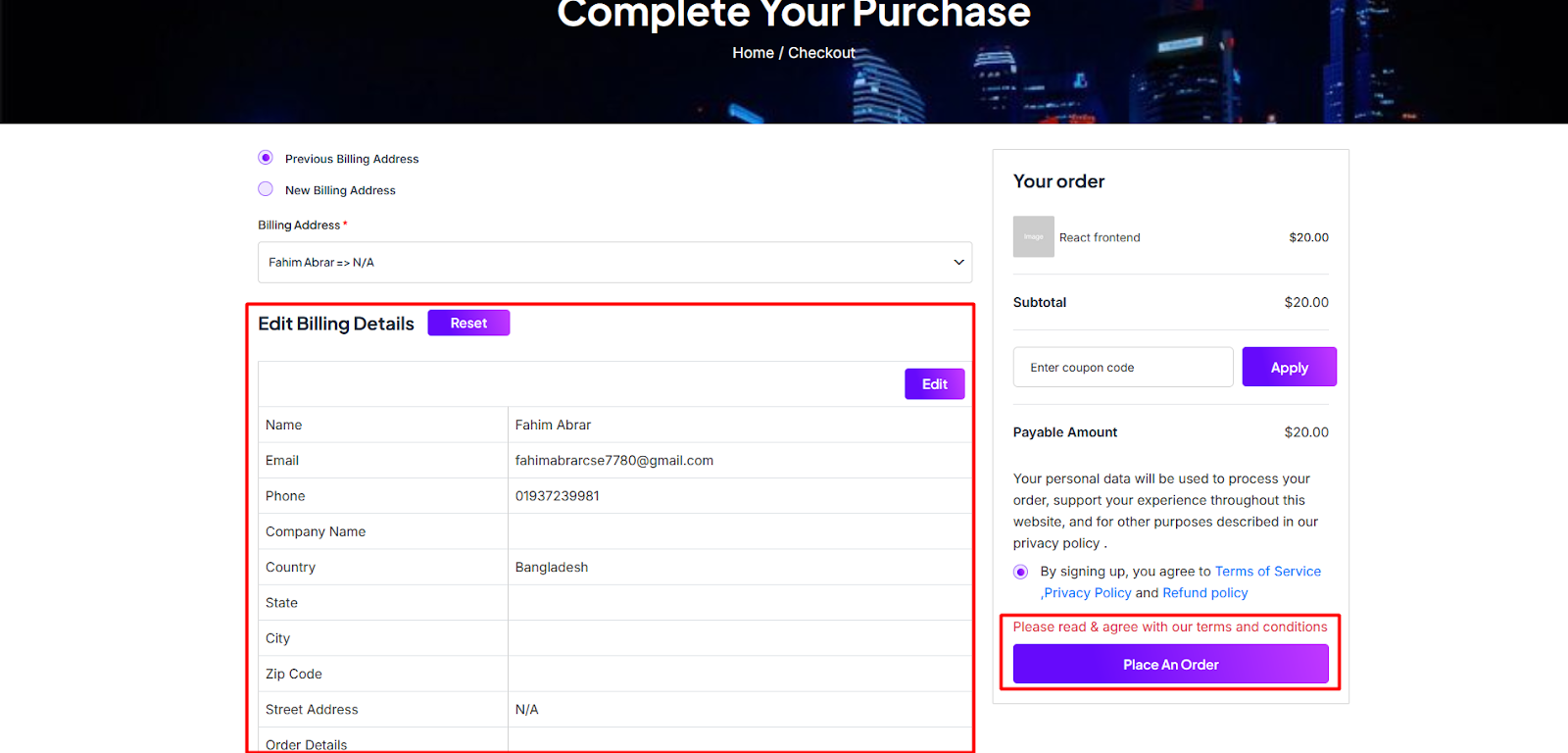1568x753 pixels.
Task: Open the Billing Address dropdown
Action: [x=614, y=262]
